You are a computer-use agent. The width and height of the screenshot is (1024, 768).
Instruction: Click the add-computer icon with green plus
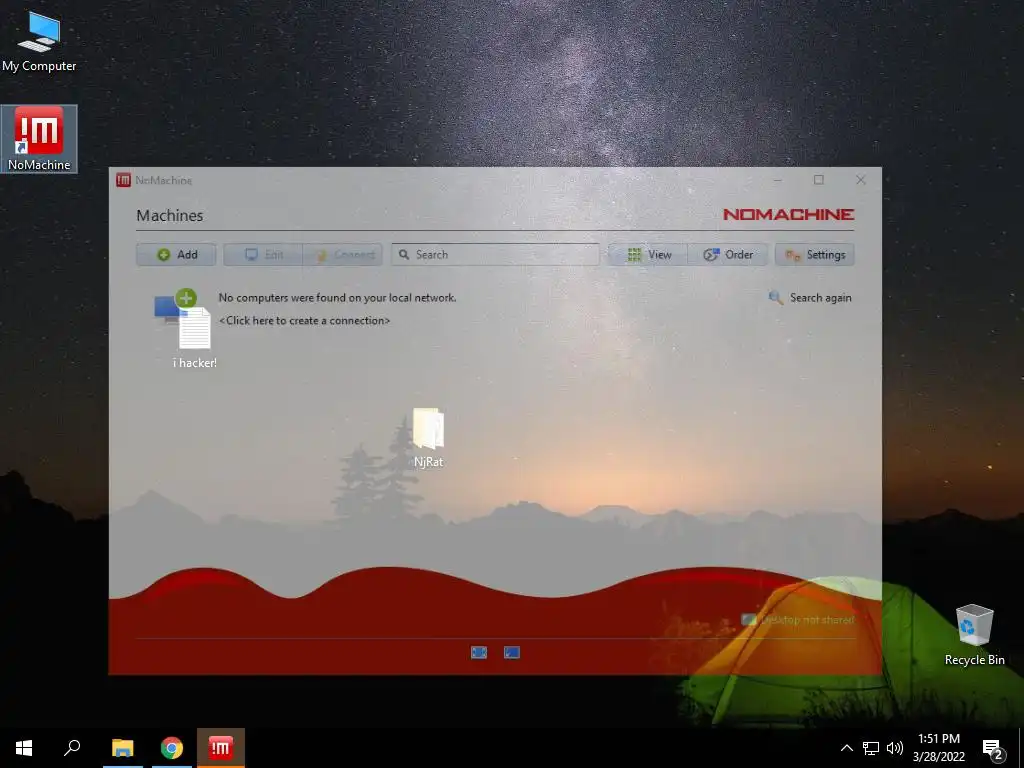175,306
